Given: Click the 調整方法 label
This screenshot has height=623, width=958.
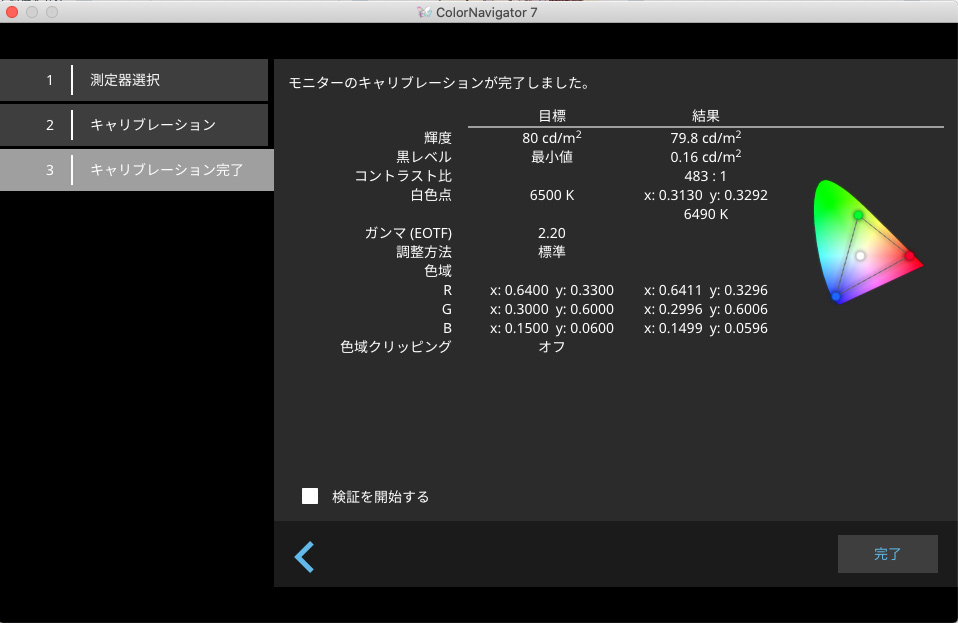Looking at the screenshot, I should coord(424,252).
